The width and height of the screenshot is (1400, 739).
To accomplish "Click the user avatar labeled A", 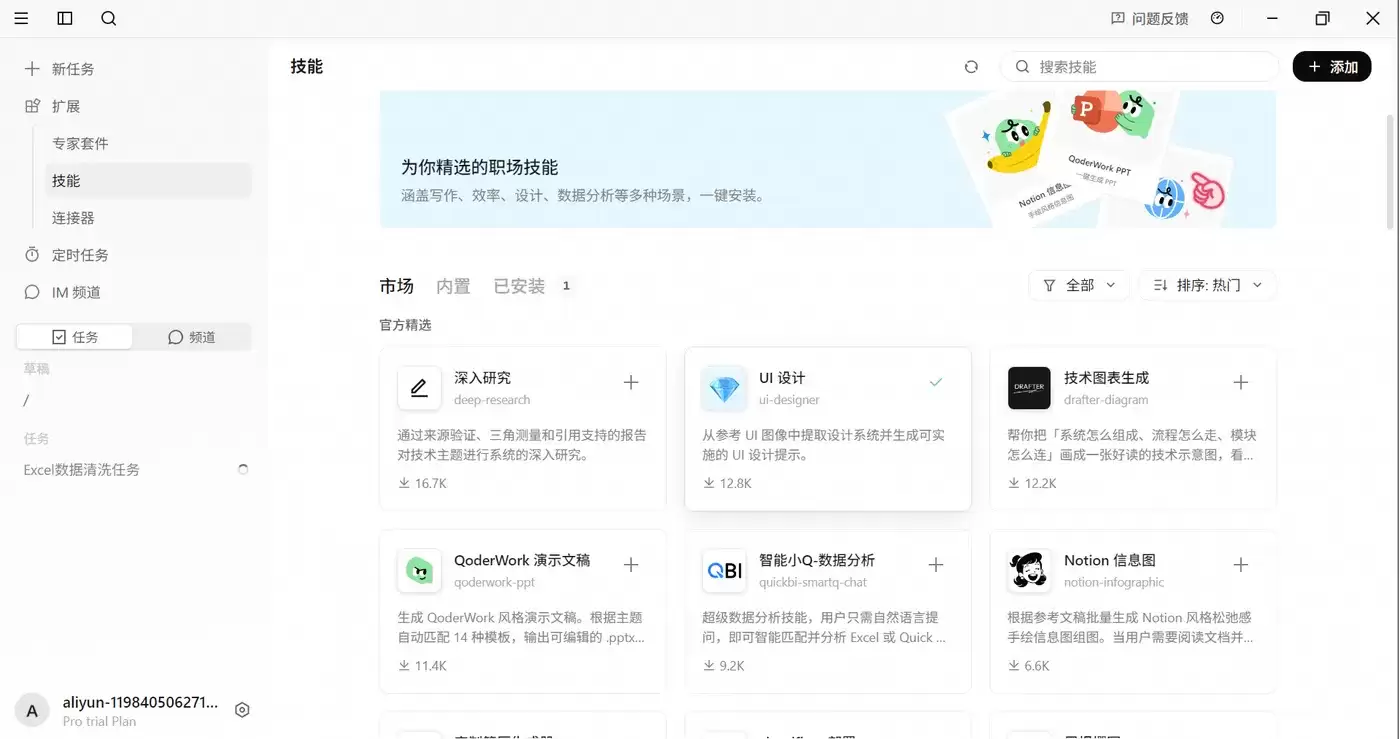I will click(x=32, y=711).
